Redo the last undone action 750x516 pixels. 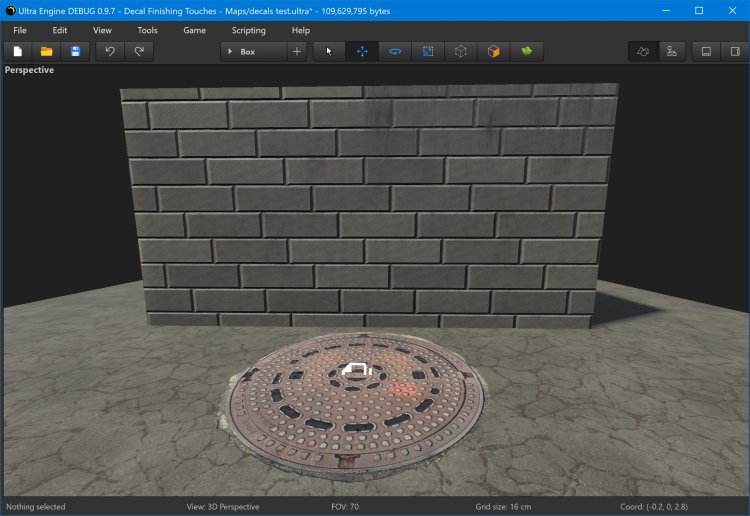[x=139, y=51]
